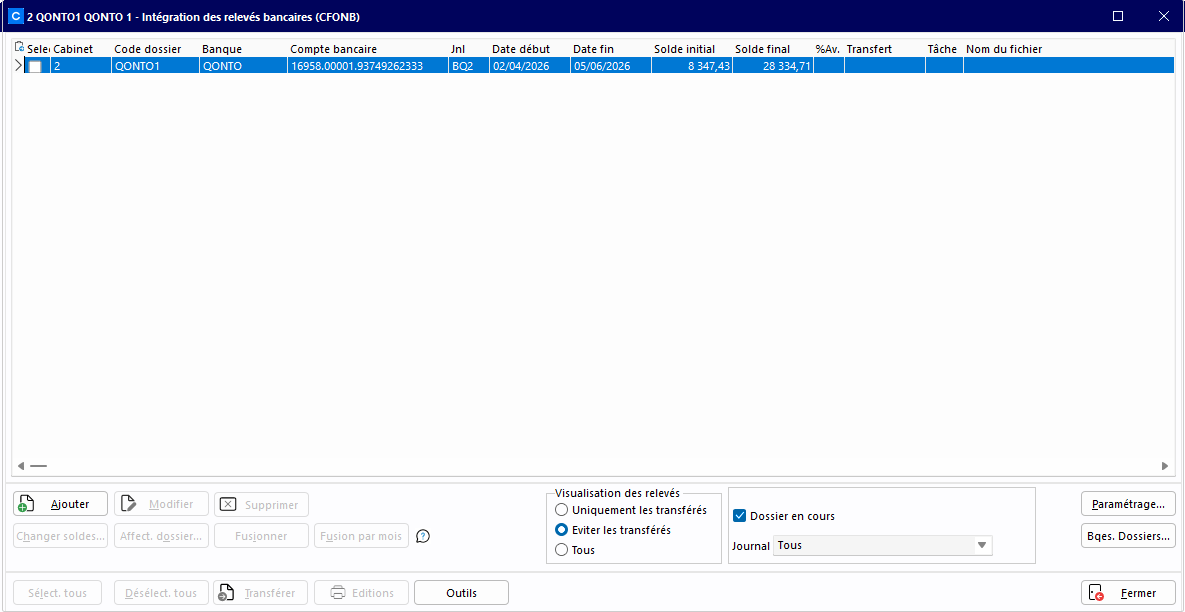Image resolution: width=1185 pixels, height=612 pixels.
Task: Click the Tâche column header
Action: (x=944, y=49)
